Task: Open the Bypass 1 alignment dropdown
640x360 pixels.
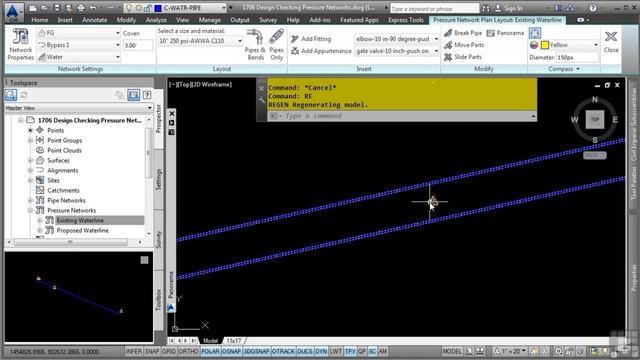Action: click(x=118, y=45)
